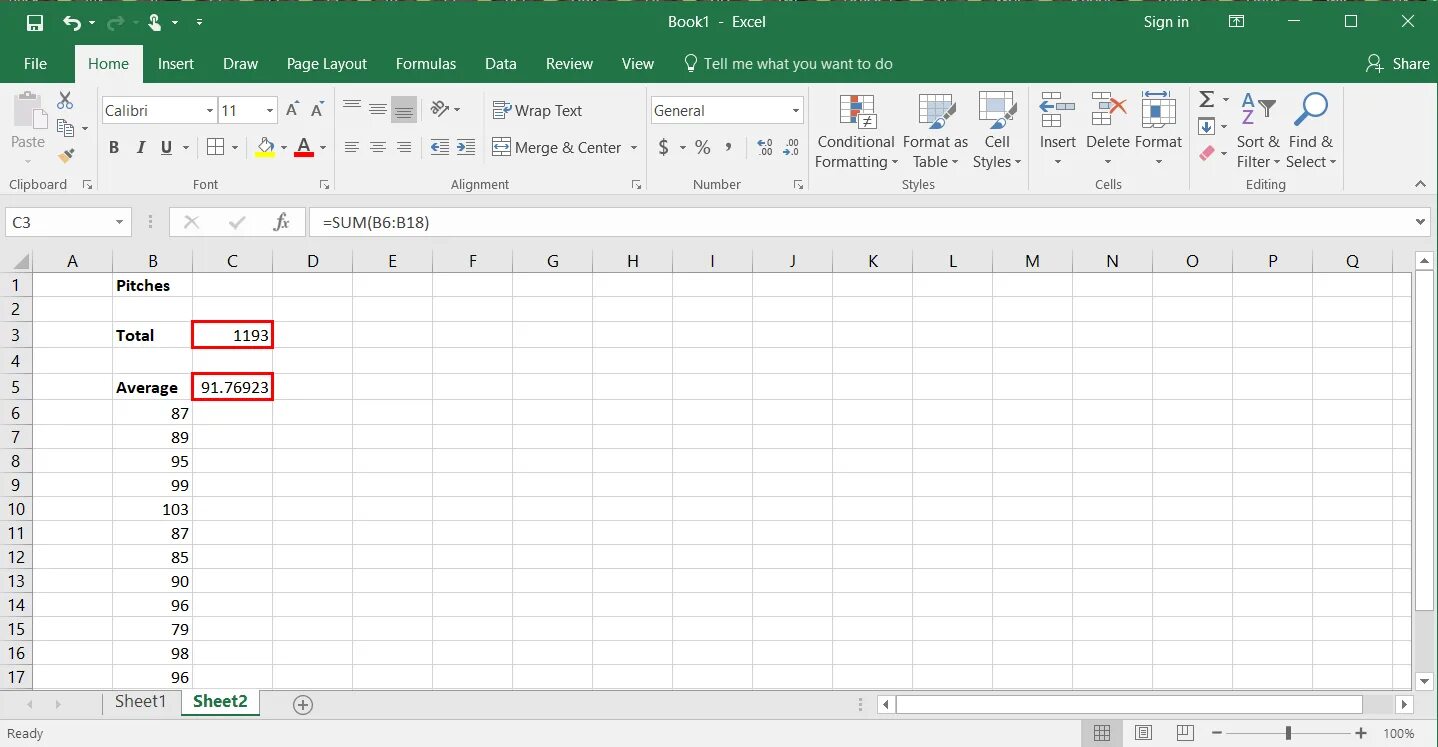Screen dimensions: 1438x747
Task: Switch to the Formulas tab
Action: coord(426,63)
